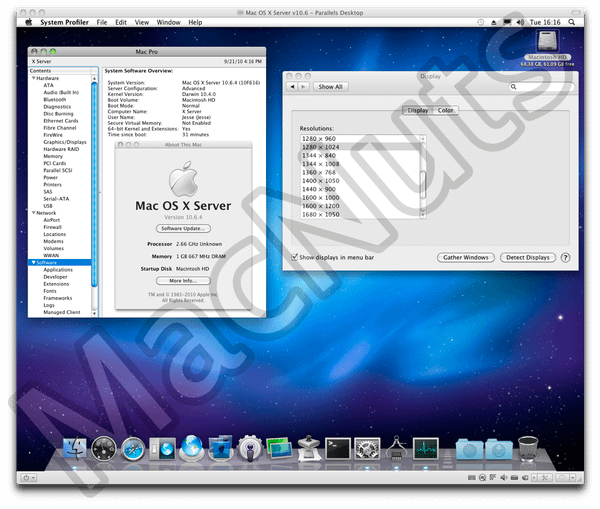Open Macintosh HD drive on desktop

548,41
